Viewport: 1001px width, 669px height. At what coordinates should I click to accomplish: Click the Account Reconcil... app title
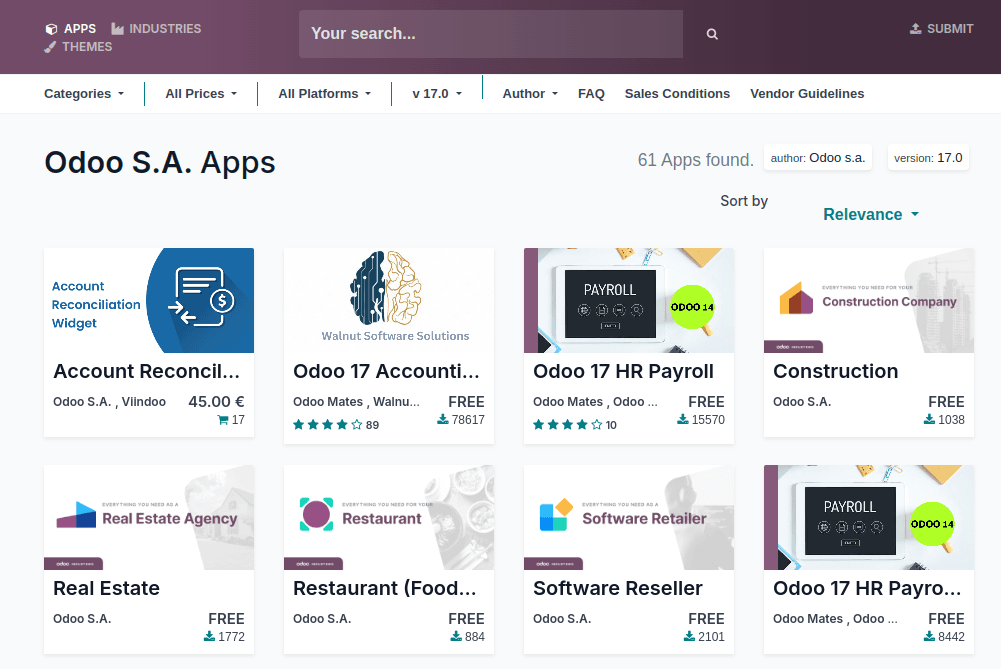[146, 372]
